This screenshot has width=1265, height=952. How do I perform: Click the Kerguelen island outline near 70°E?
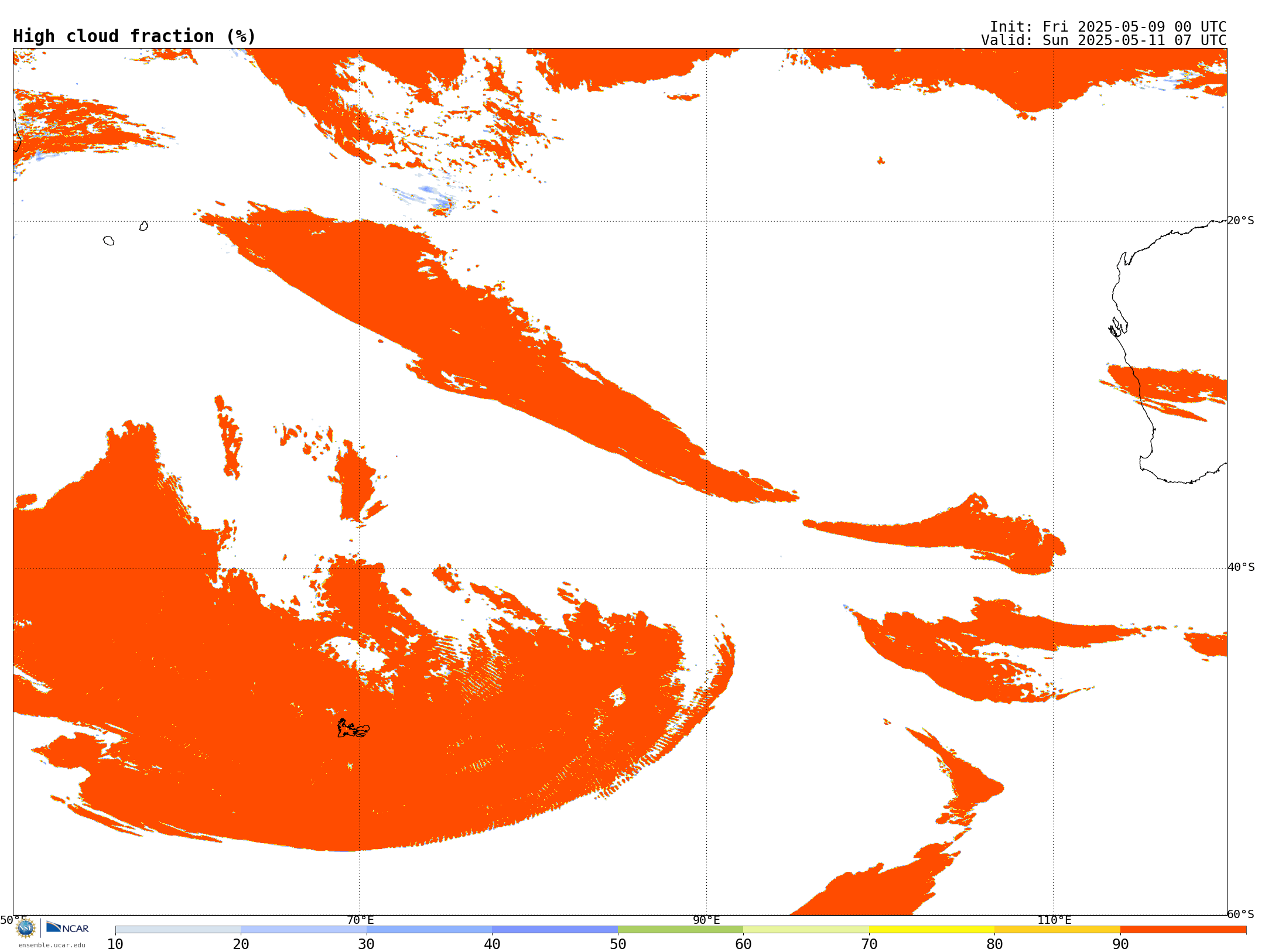[353, 728]
